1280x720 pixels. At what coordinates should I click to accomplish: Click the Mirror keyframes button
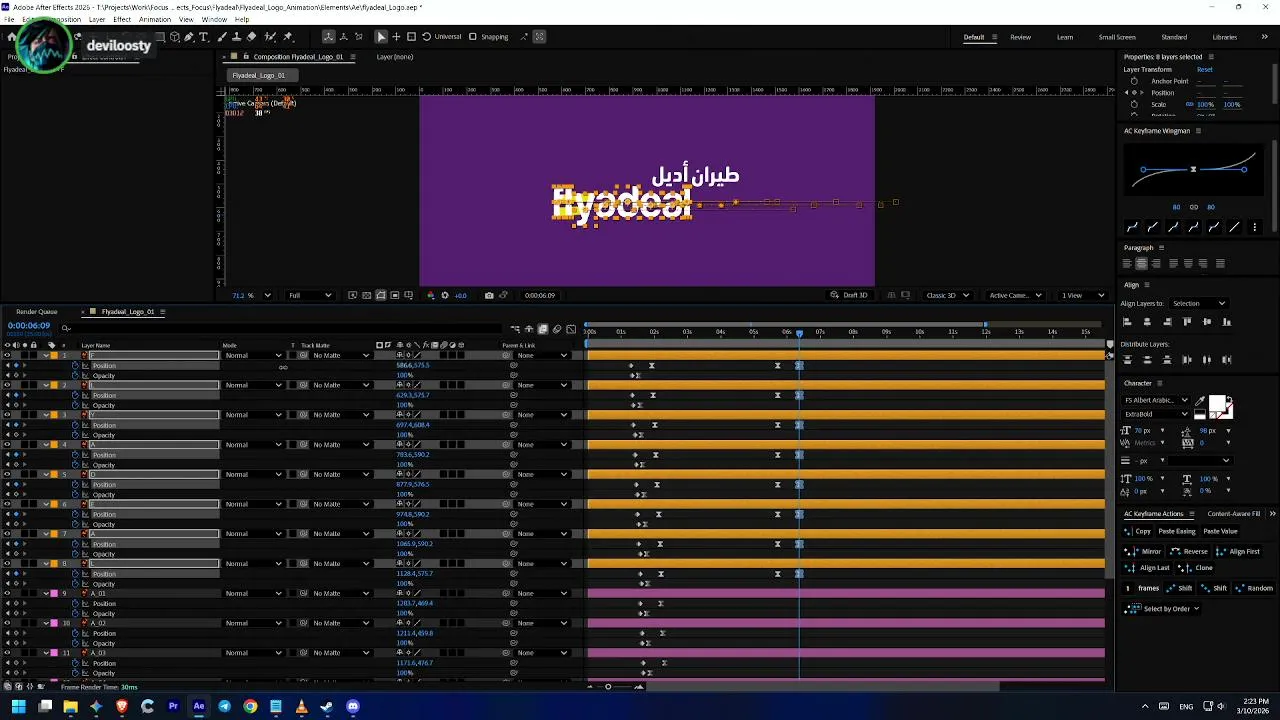[1143, 551]
